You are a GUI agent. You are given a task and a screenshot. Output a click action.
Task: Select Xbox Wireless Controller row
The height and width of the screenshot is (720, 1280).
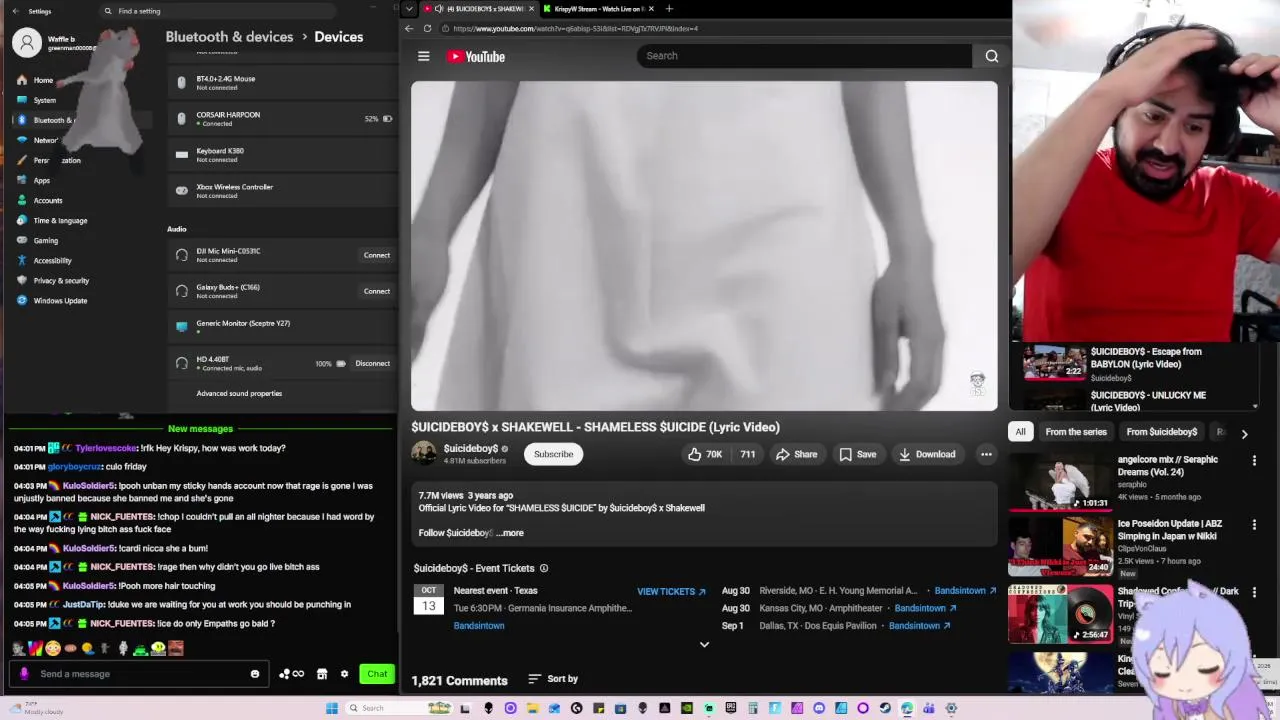pos(282,191)
